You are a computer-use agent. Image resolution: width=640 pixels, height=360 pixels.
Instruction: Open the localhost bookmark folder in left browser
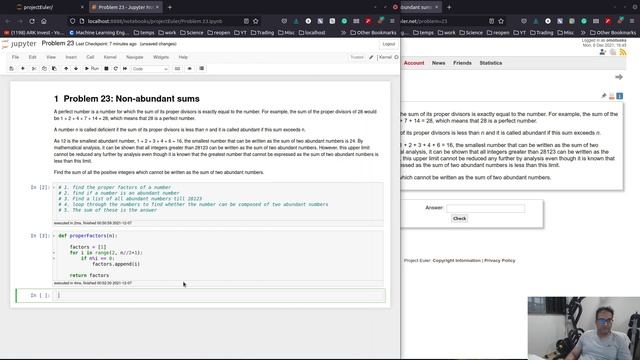(x=312, y=32)
